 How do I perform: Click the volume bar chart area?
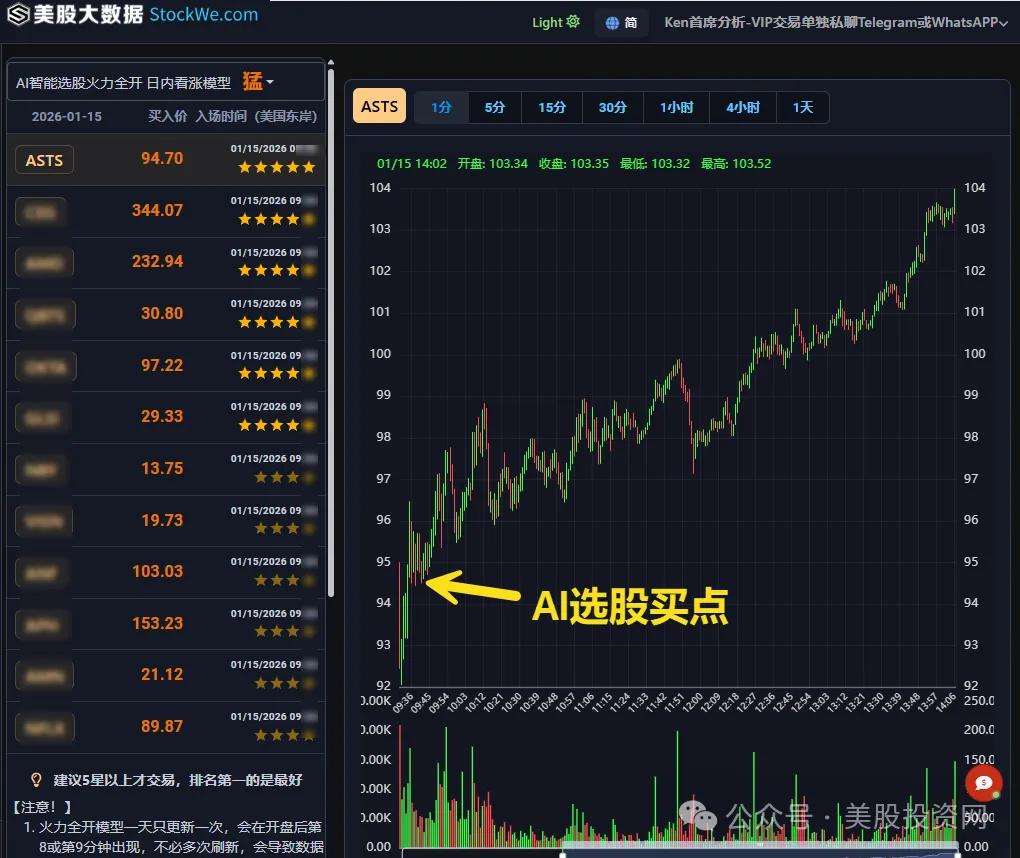[677, 787]
